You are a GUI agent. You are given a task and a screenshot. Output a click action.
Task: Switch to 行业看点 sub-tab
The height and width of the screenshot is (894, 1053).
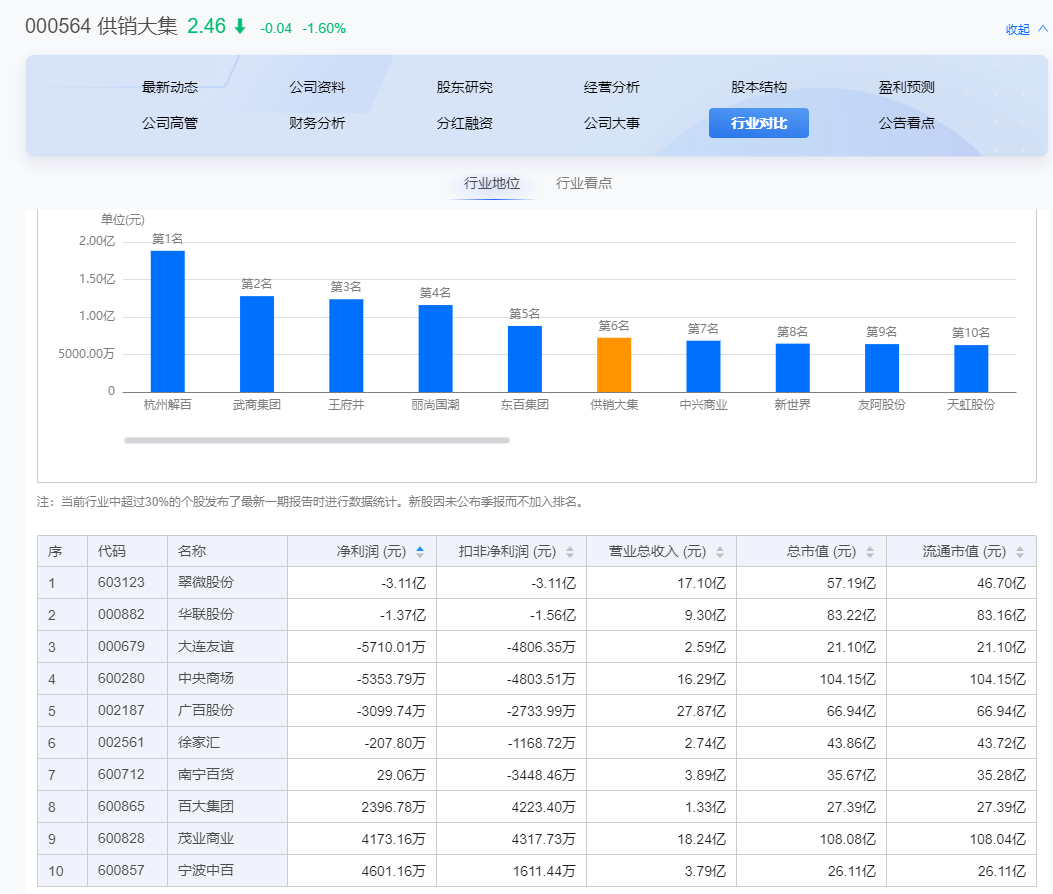point(584,183)
